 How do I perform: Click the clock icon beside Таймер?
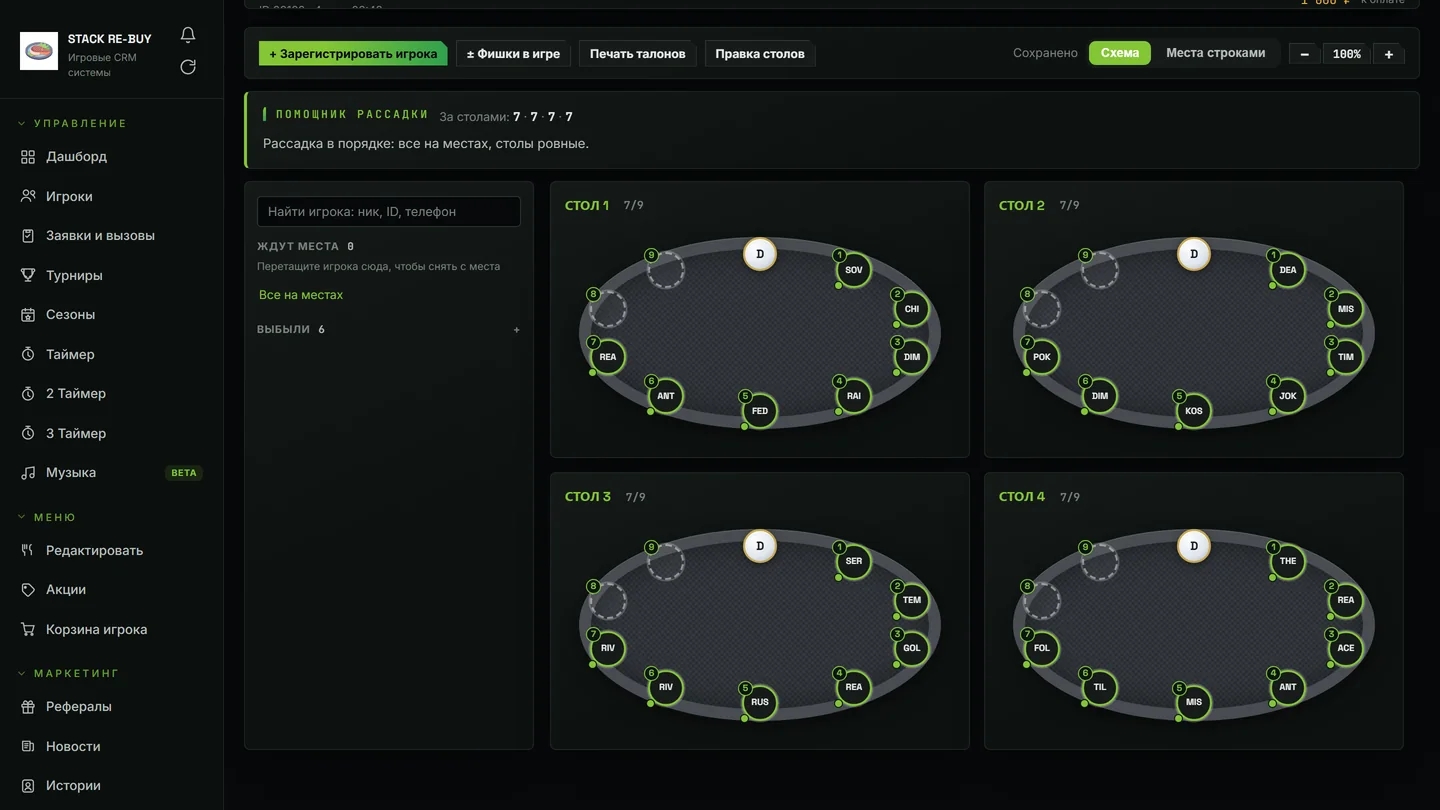[x=28, y=354]
